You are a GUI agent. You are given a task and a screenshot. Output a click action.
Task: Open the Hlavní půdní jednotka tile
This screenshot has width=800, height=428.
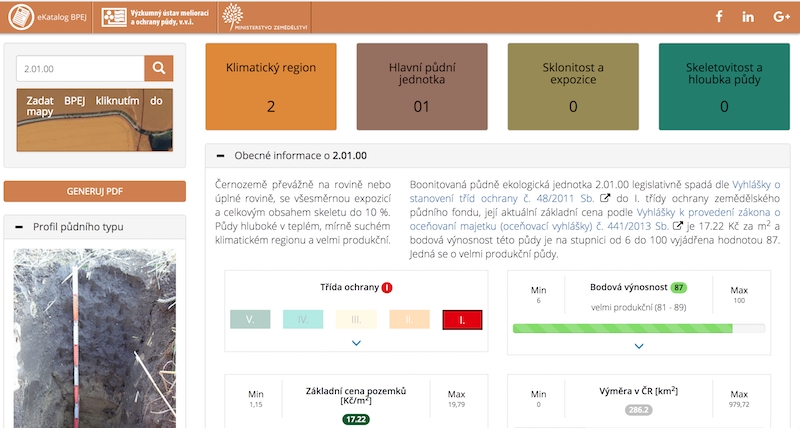point(422,87)
